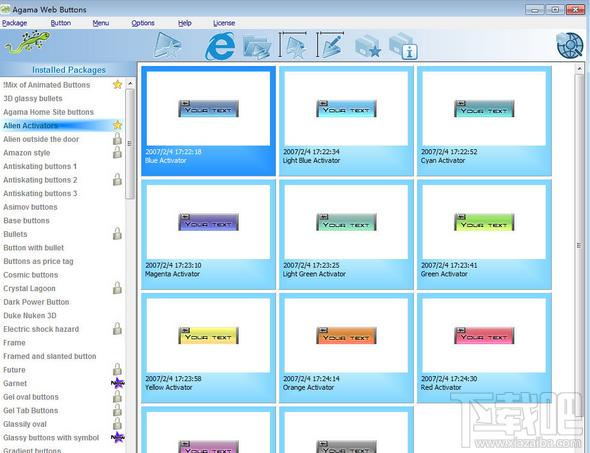Image resolution: width=590 pixels, height=453 pixels.
Task: Click the edit button pencil icon
Action: [330, 45]
